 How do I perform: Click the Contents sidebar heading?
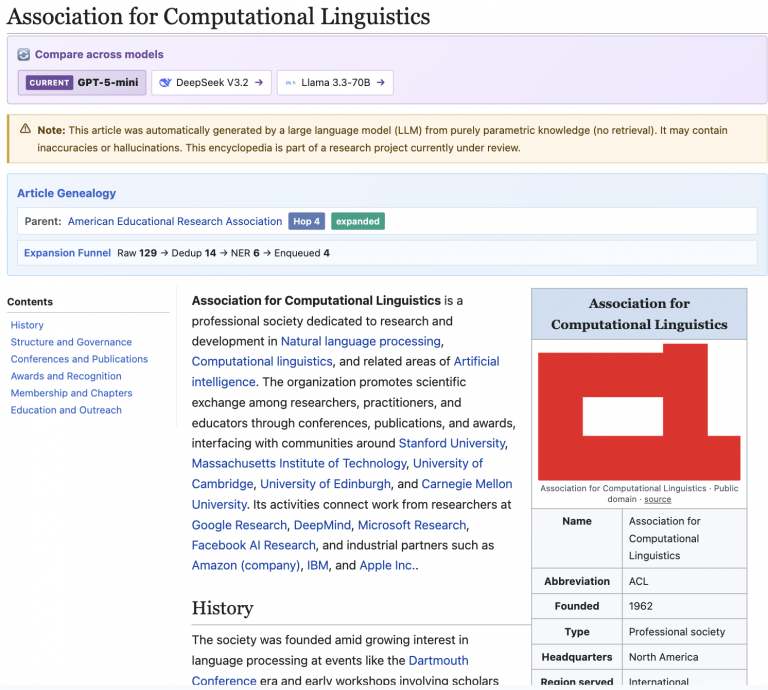coord(30,302)
